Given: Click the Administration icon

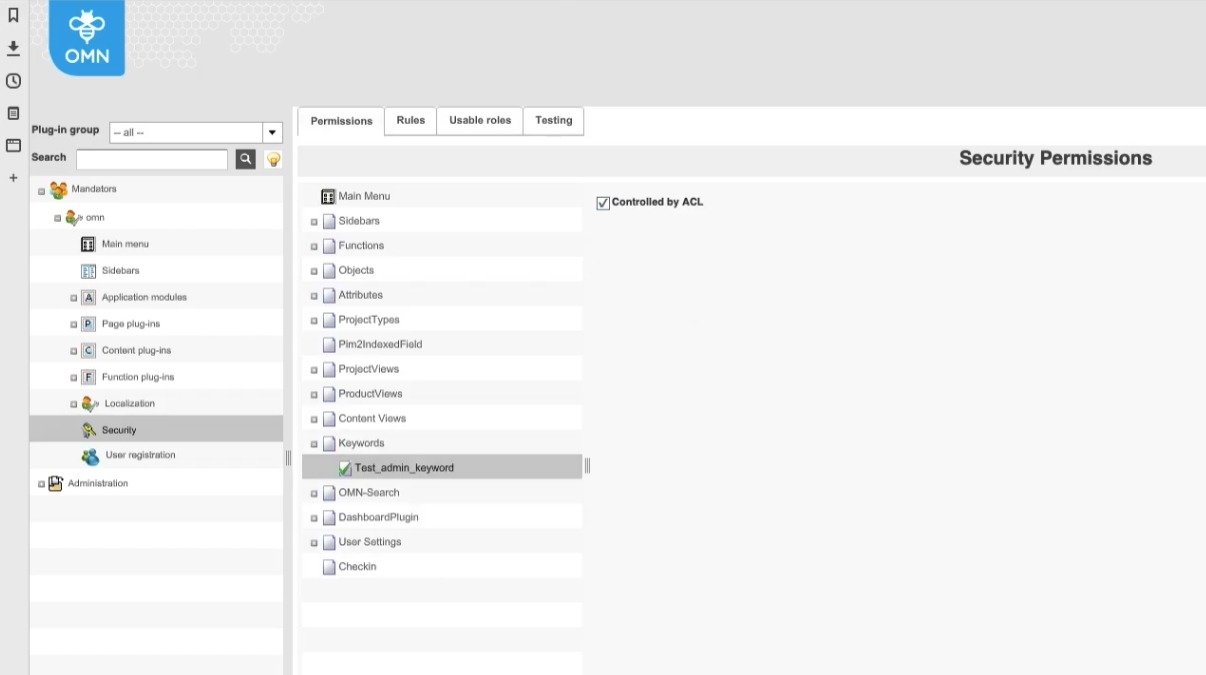Looking at the screenshot, I should (x=56, y=483).
